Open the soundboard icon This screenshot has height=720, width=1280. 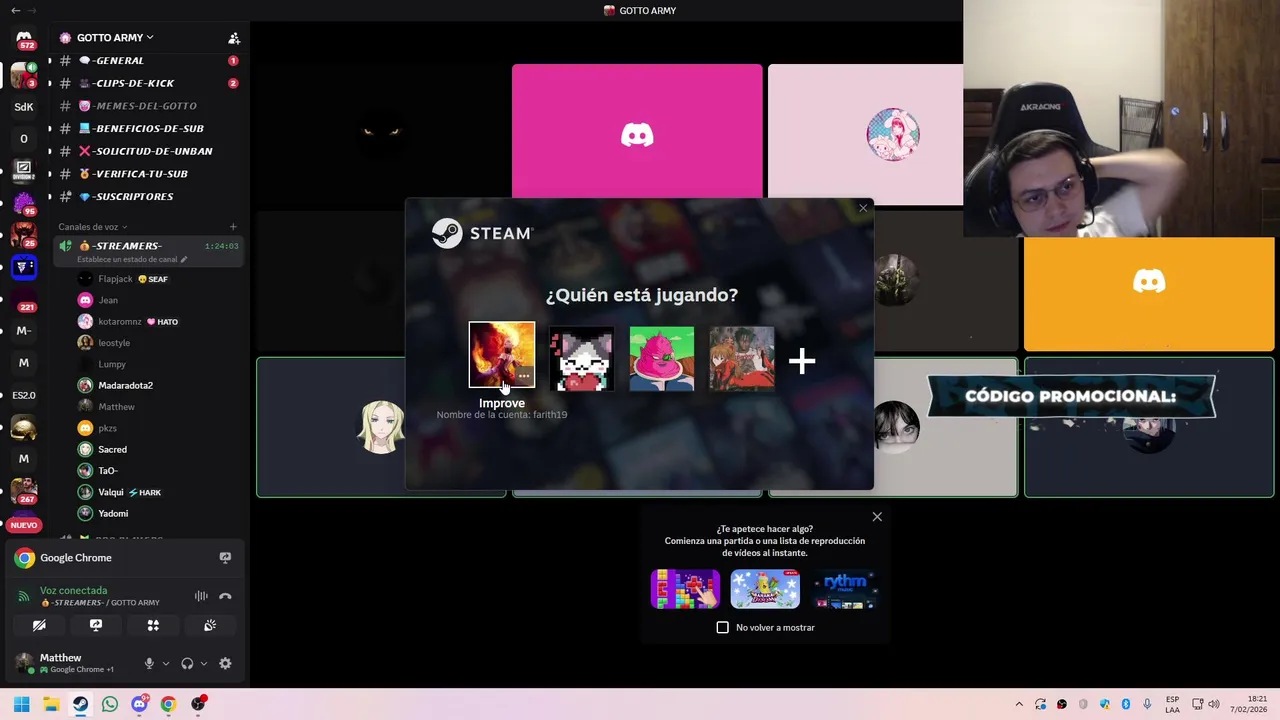point(210,625)
